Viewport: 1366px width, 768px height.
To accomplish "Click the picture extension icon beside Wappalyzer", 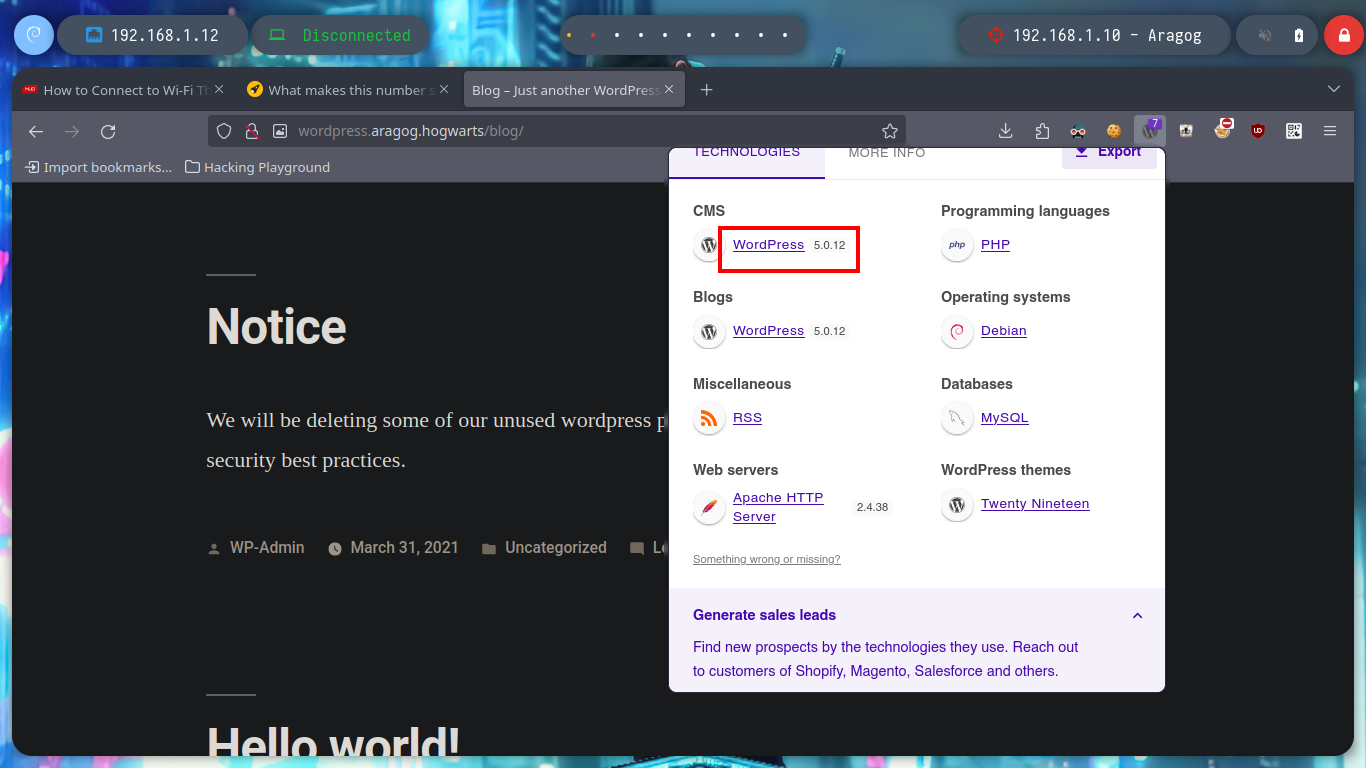I will pyautogui.click(x=1186, y=131).
